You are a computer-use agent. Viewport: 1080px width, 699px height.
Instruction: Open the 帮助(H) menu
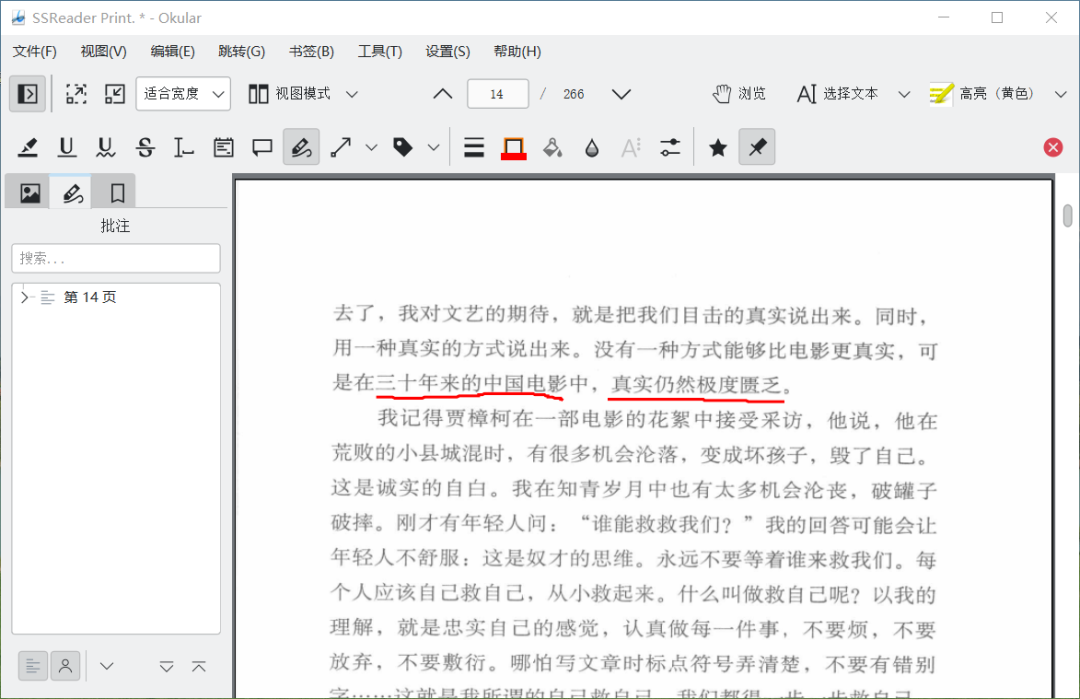coord(517,52)
